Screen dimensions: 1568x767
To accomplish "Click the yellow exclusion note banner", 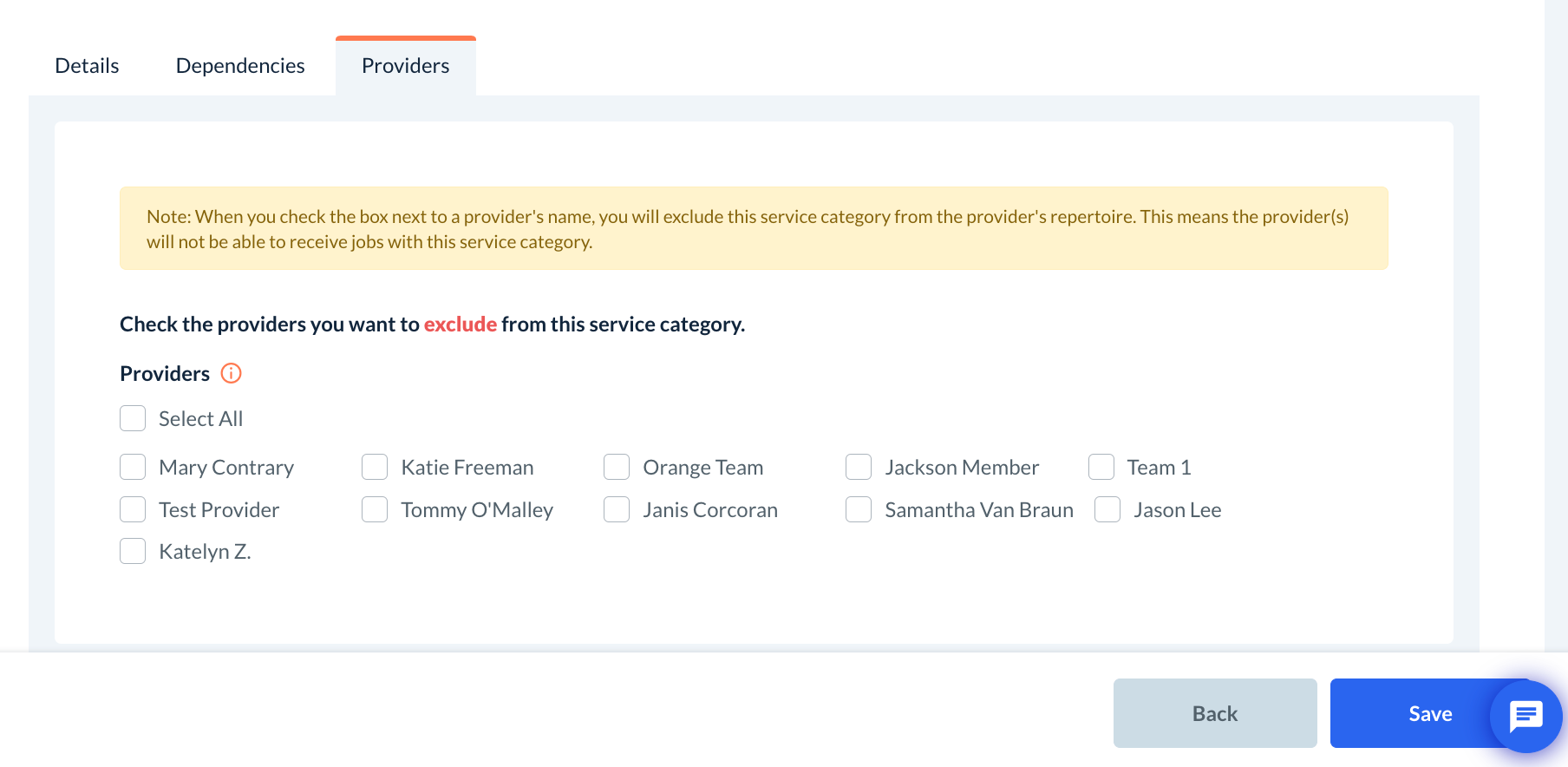I will coord(753,228).
